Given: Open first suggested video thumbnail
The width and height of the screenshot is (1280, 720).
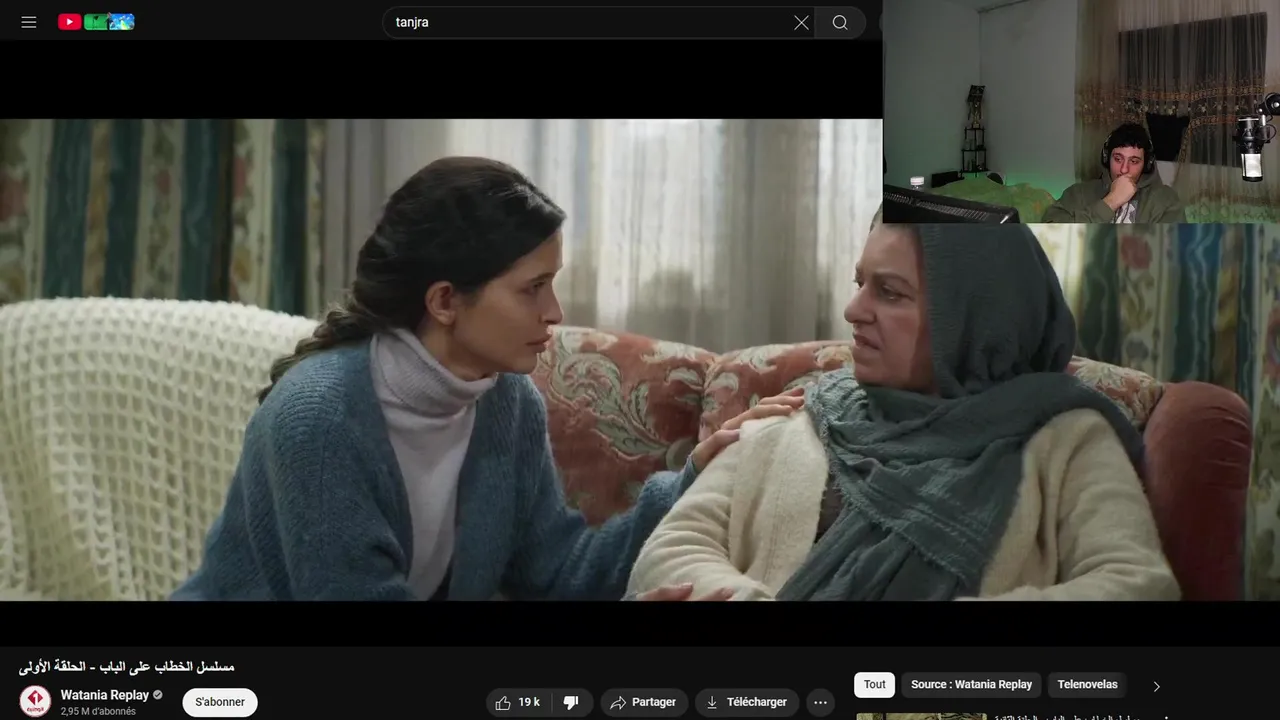Looking at the screenshot, I should click(921, 716).
